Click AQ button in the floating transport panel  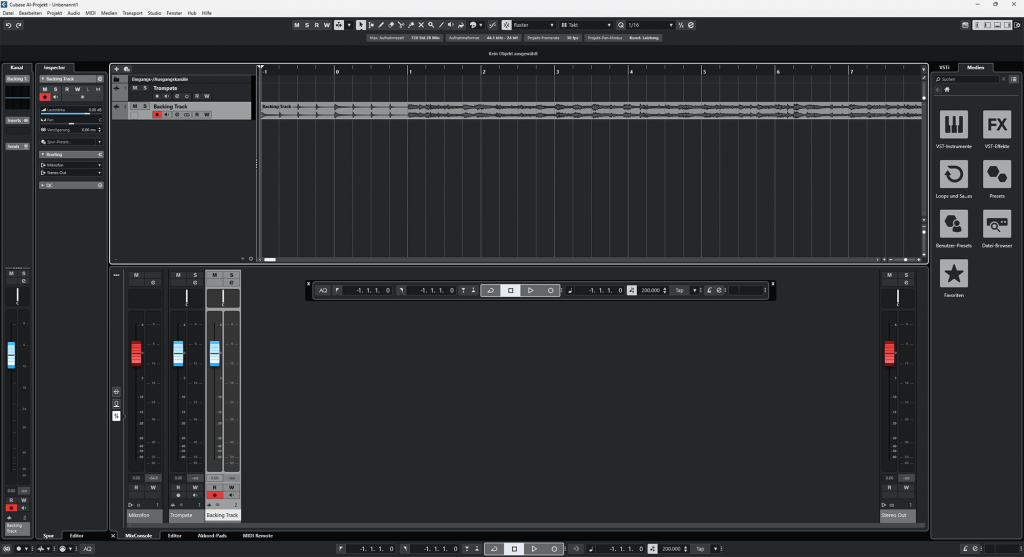[x=323, y=290]
